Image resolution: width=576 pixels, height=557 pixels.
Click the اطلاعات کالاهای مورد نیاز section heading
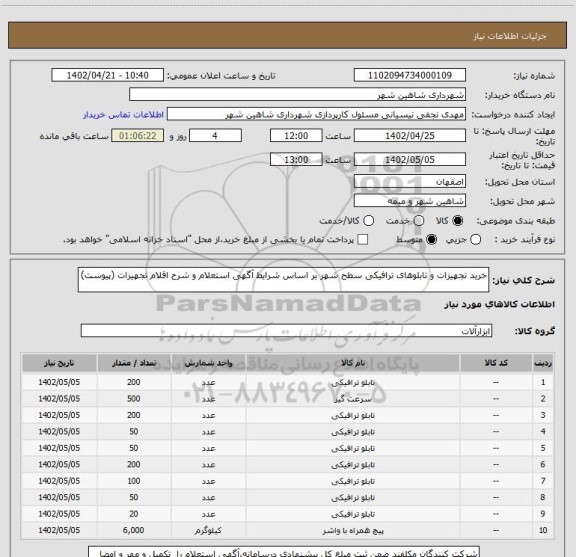(x=500, y=304)
